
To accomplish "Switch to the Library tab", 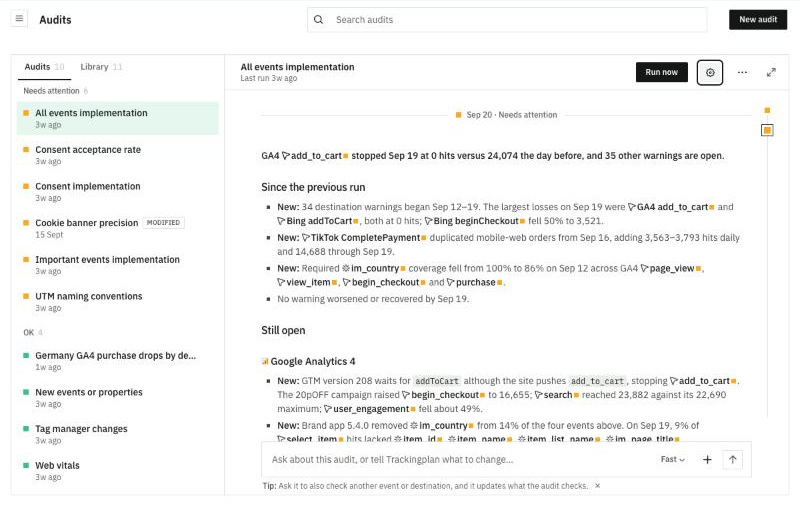I will tap(101, 67).
